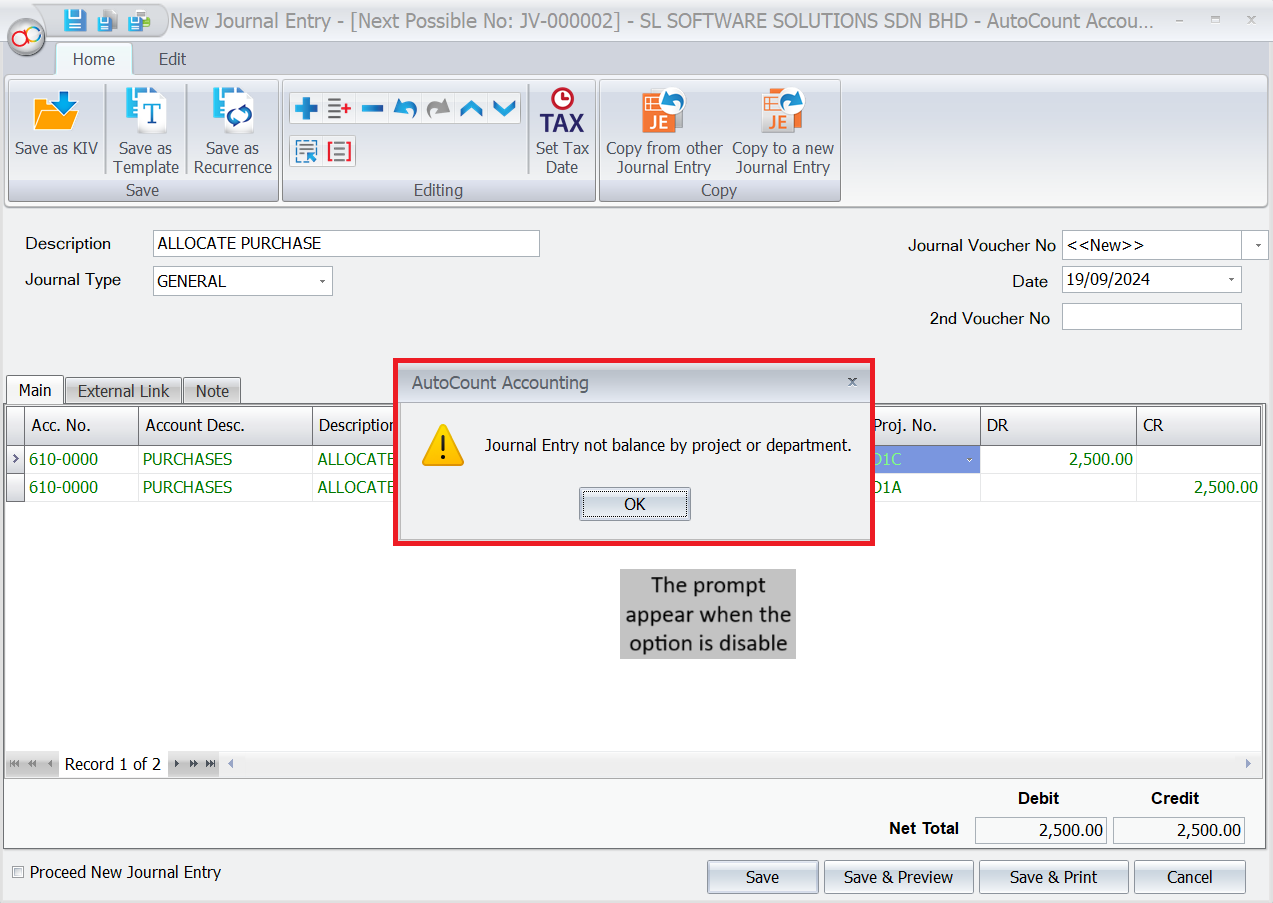Click the Save as KIV icon
Viewport: 1273px width, 903px height.
click(56, 112)
